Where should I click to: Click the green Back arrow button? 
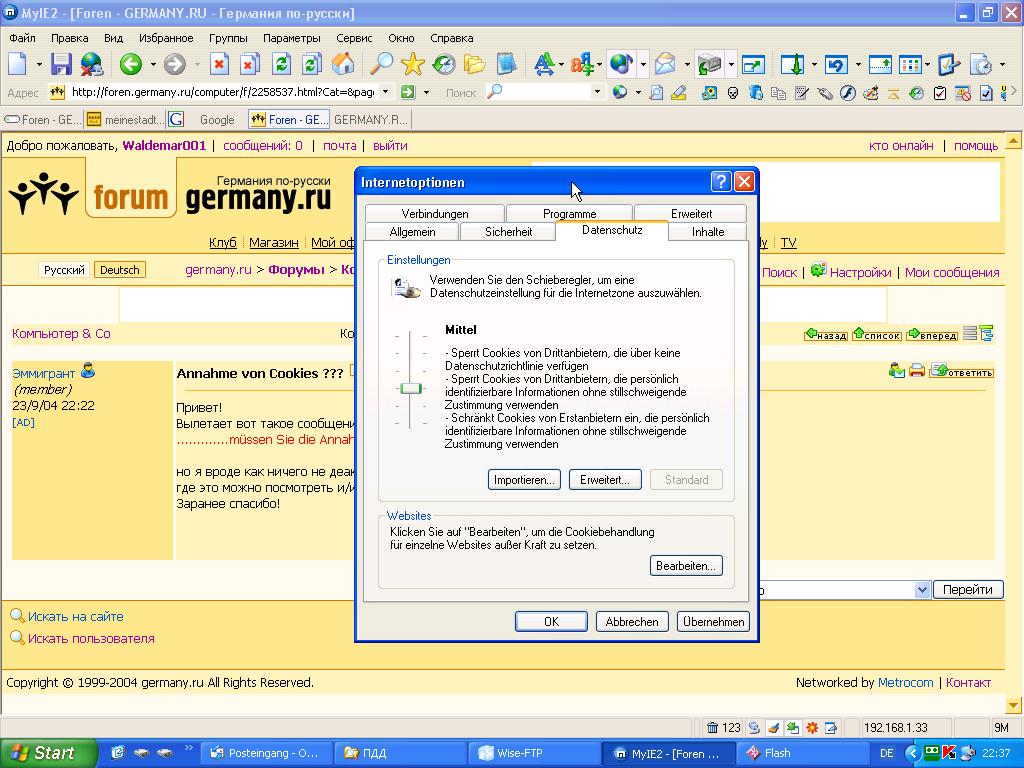point(131,64)
